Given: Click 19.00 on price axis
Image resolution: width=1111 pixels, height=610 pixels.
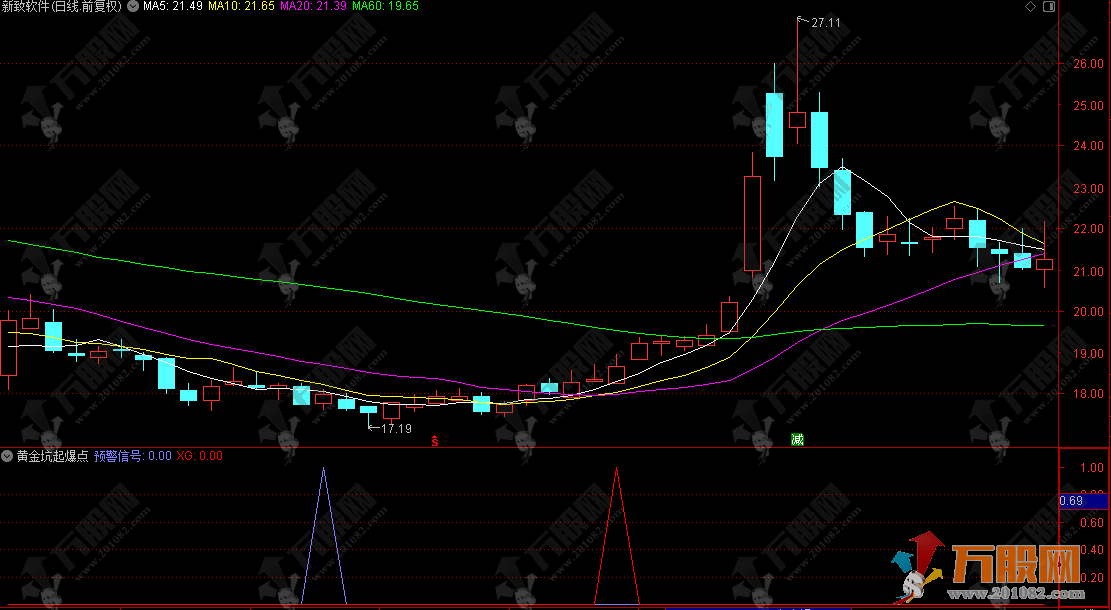Looking at the screenshot, I should [x=1088, y=354].
